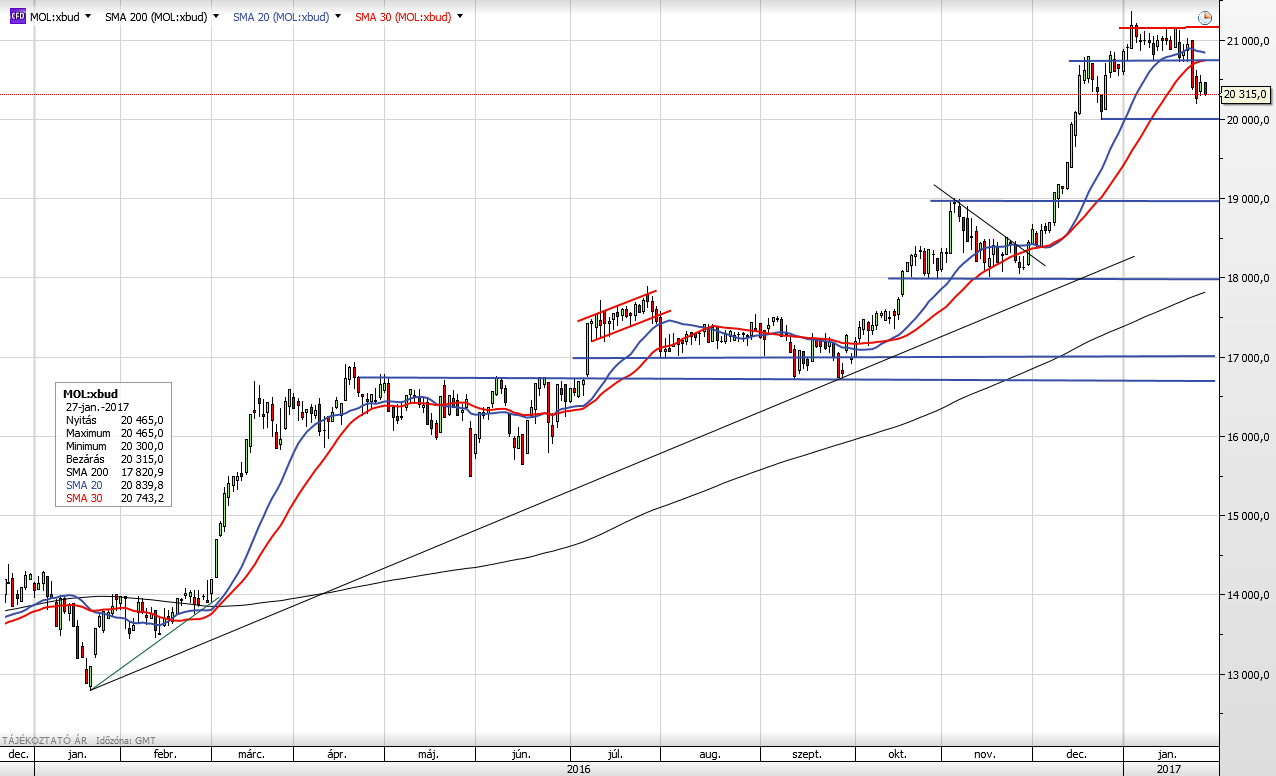The image size is (1276, 776).
Task: Open the clock icon at chart top right
Action: (x=1204, y=18)
